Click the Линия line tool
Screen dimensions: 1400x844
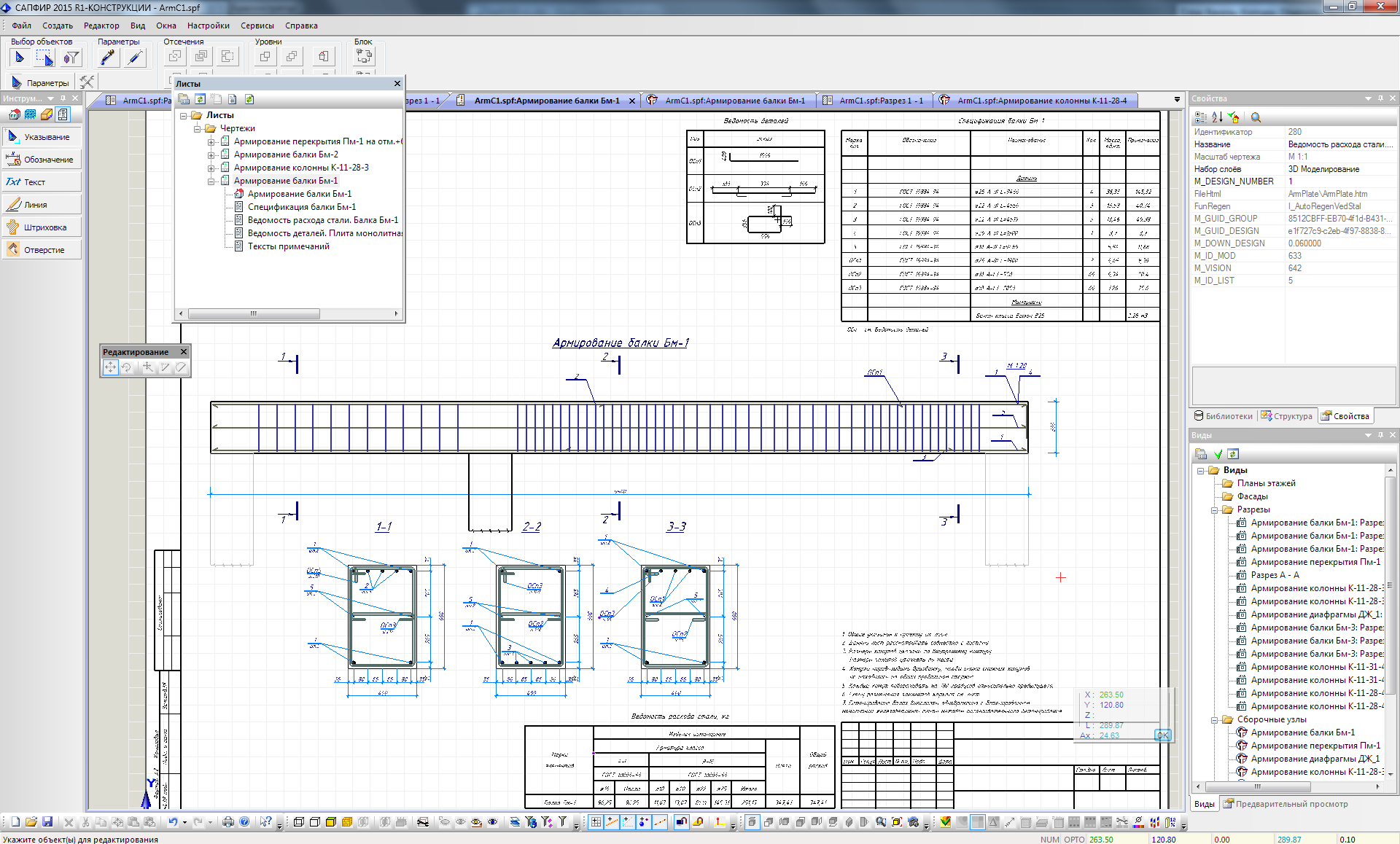(x=42, y=205)
